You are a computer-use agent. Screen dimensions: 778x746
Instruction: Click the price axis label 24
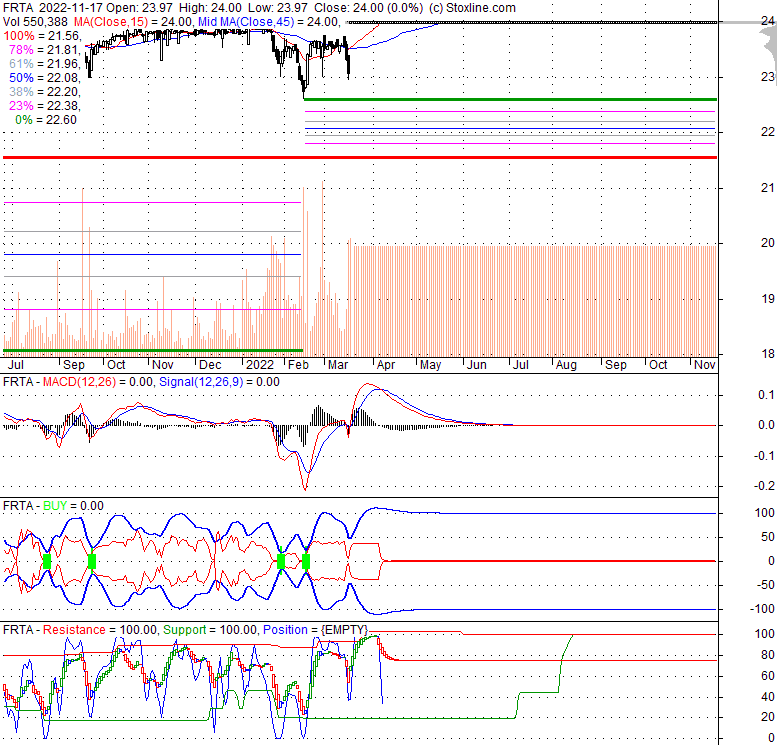pyautogui.click(x=768, y=21)
